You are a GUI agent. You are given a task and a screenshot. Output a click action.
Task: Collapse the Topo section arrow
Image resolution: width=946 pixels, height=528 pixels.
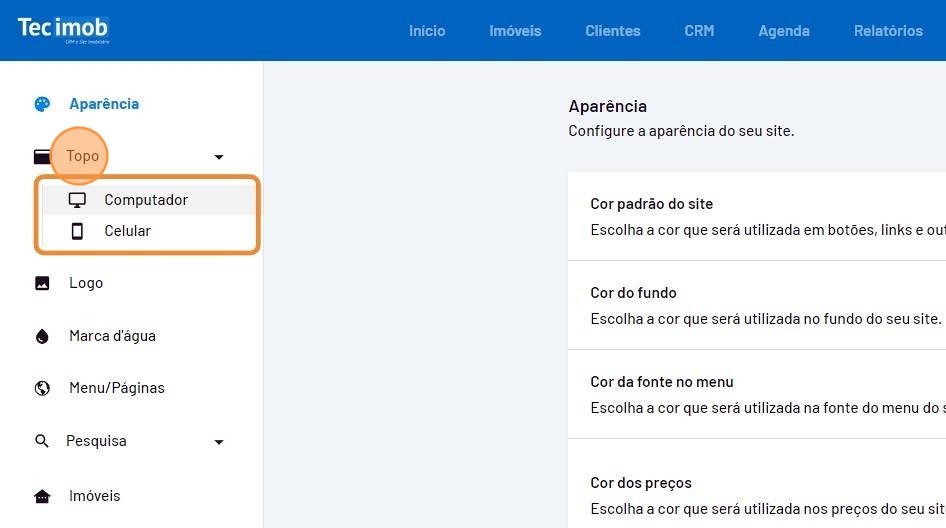click(219, 157)
